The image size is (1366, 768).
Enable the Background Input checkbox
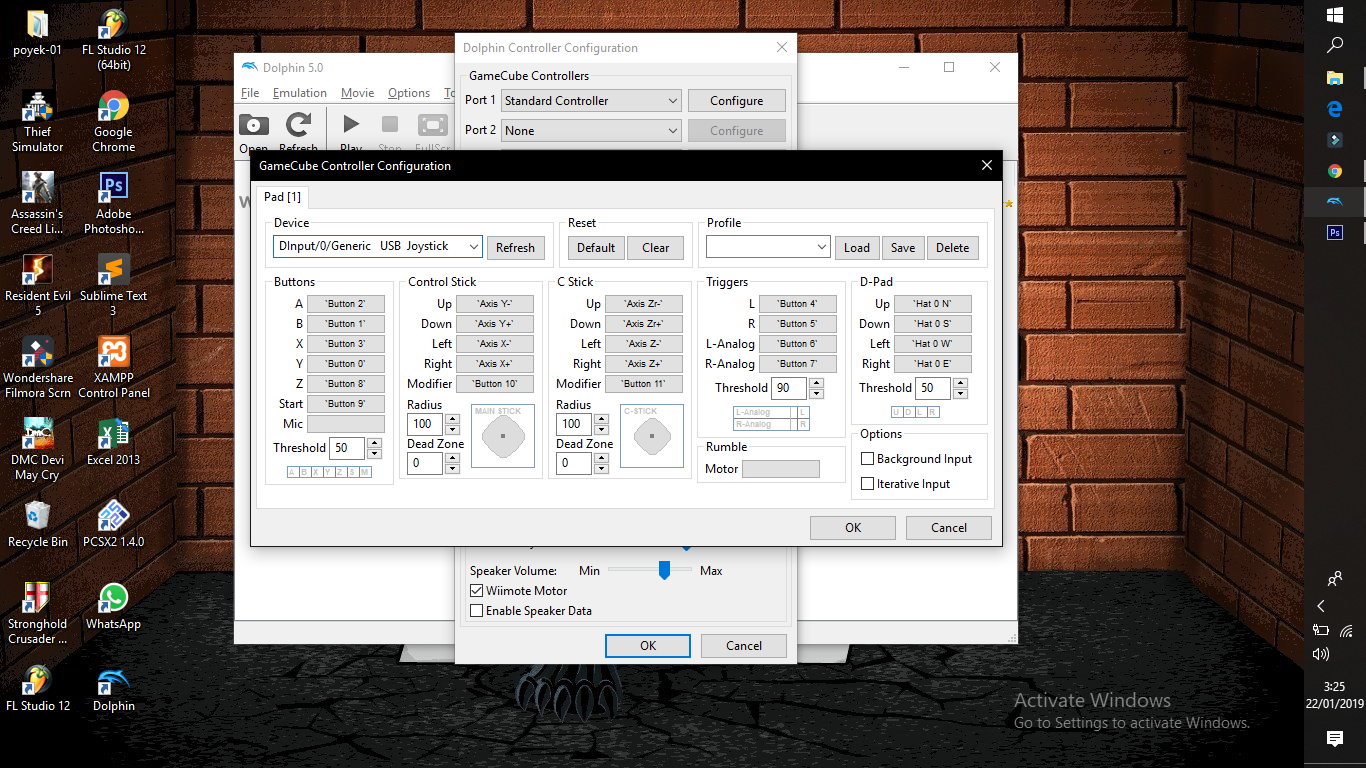(868, 459)
